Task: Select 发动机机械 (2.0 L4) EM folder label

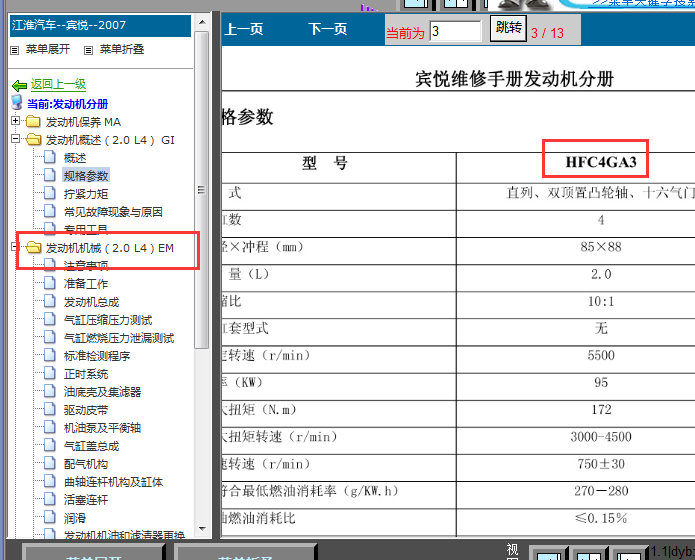Action: 109,248
